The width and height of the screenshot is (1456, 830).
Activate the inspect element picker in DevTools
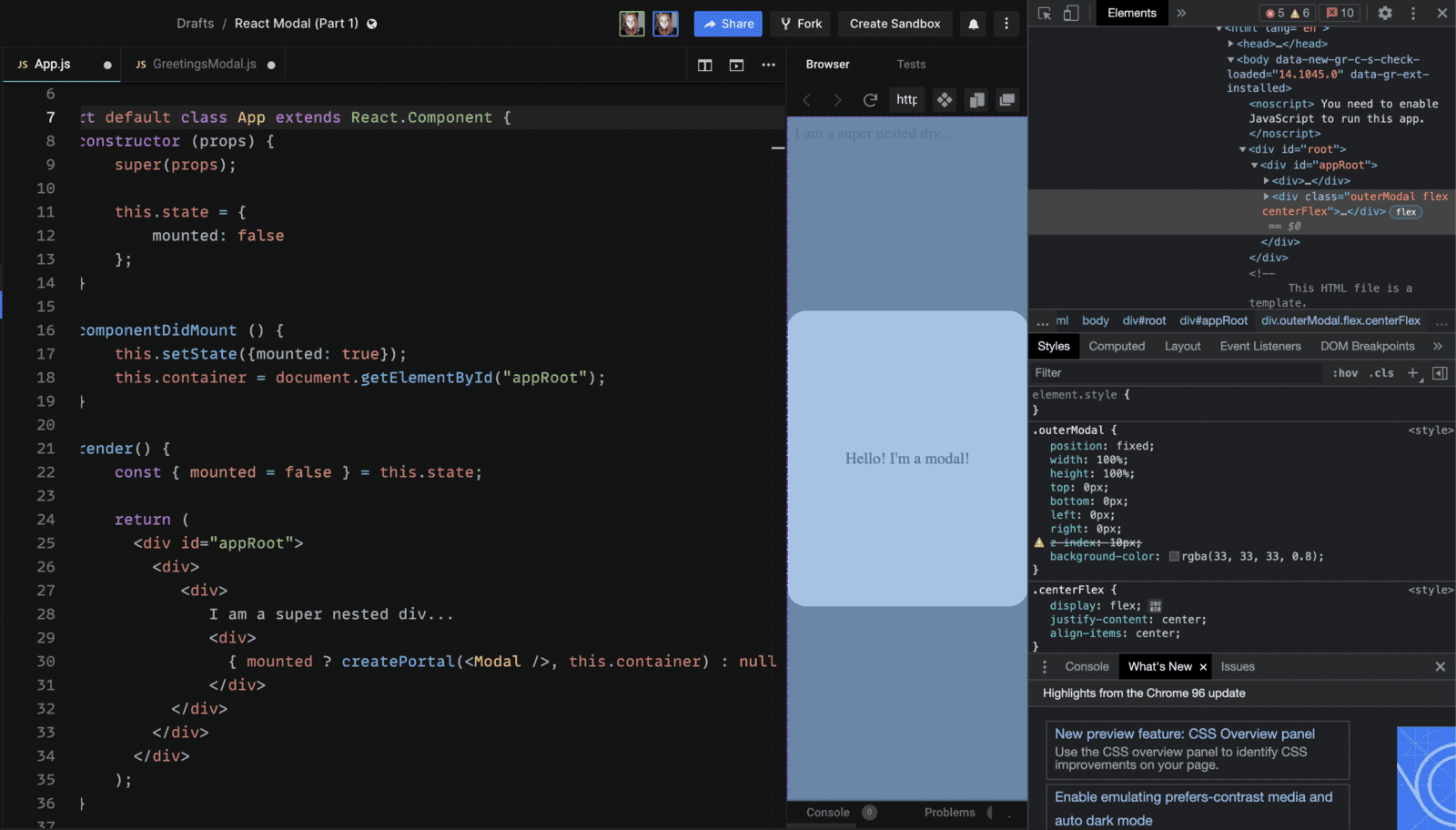click(x=1046, y=14)
